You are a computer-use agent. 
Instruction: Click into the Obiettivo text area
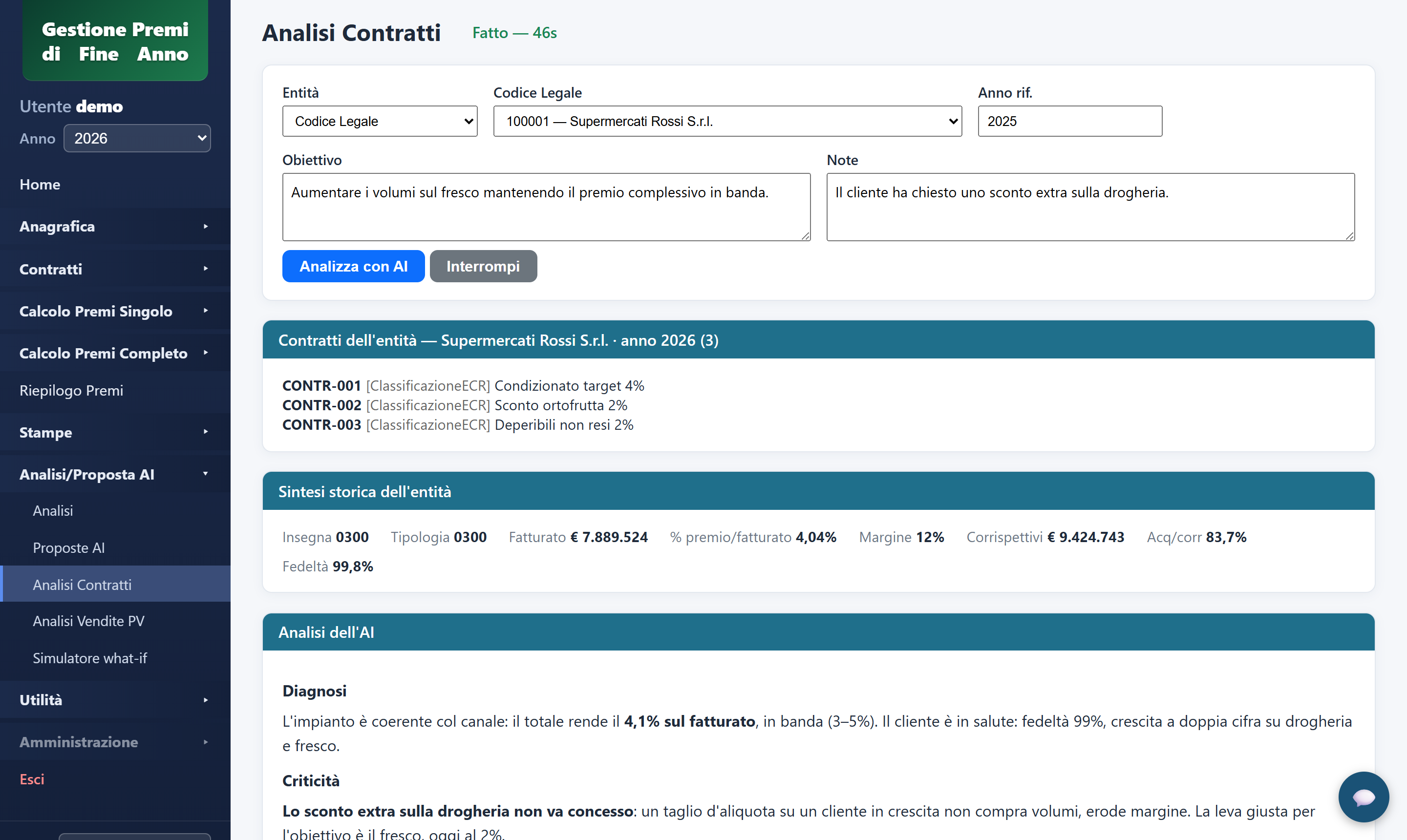pyautogui.click(x=546, y=207)
